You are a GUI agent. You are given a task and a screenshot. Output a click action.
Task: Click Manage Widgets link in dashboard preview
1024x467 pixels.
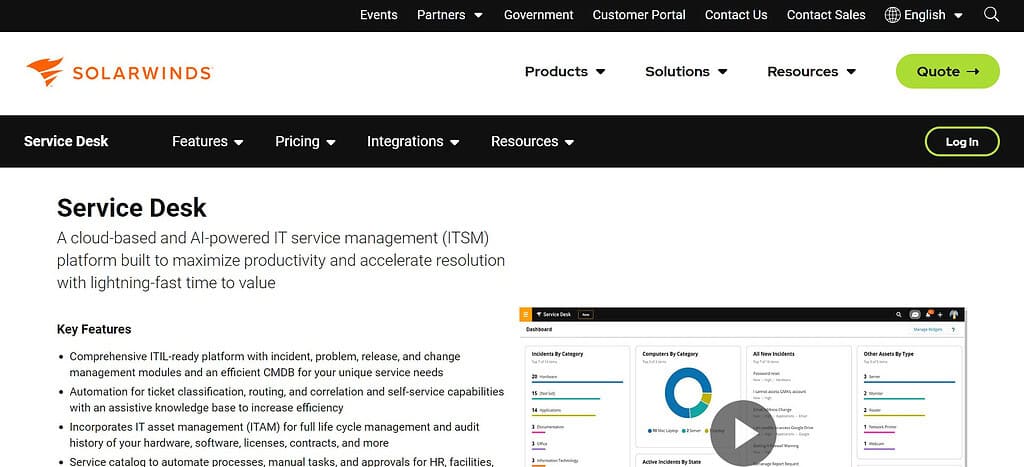click(928, 330)
